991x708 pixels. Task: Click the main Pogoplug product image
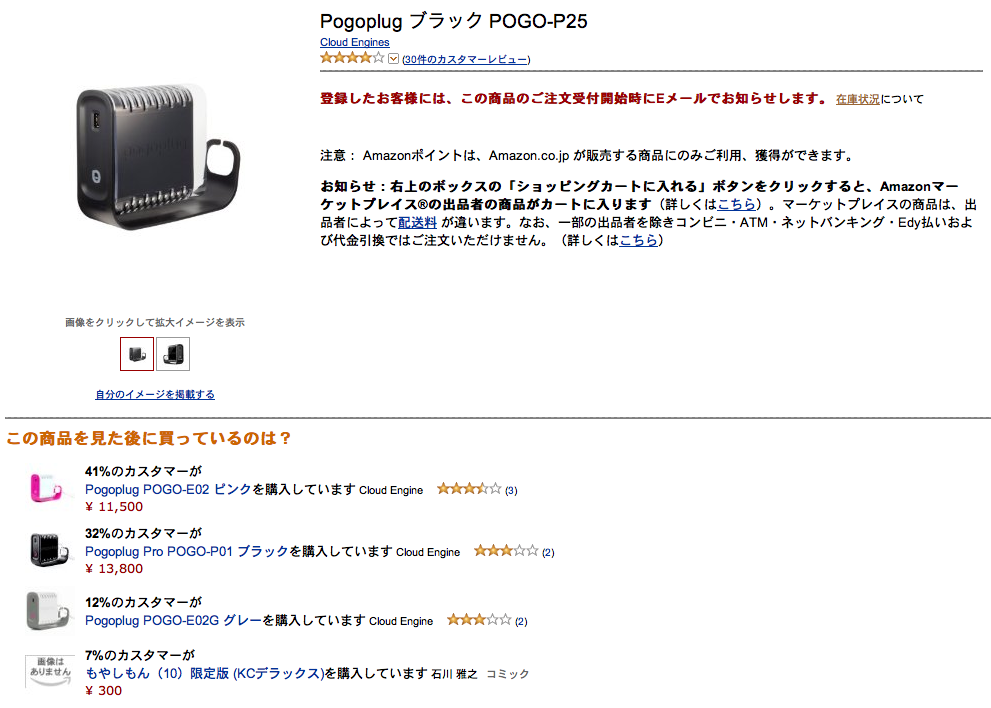158,157
